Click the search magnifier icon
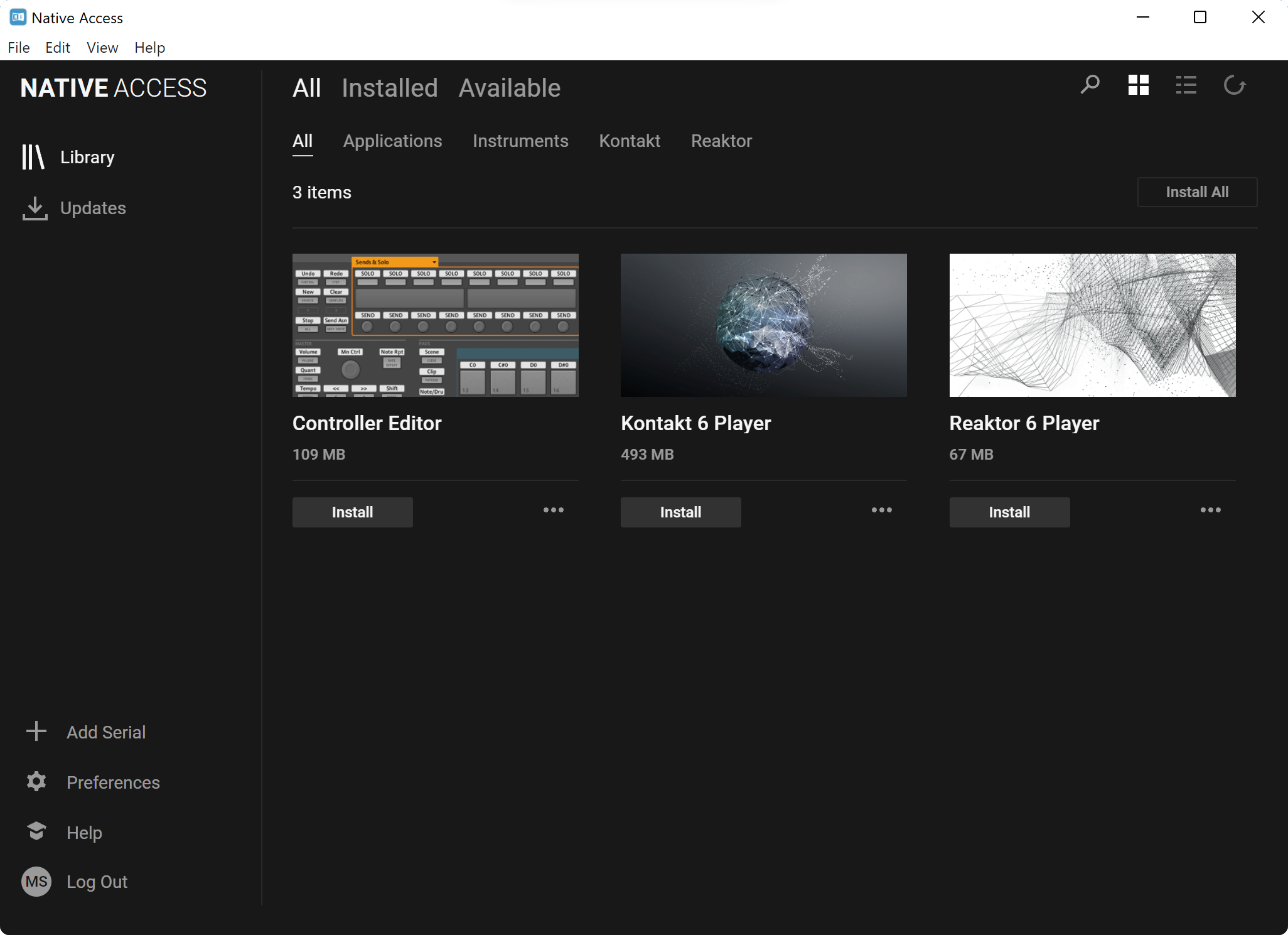Screen dimensions: 1288x935 coord(1090,85)
